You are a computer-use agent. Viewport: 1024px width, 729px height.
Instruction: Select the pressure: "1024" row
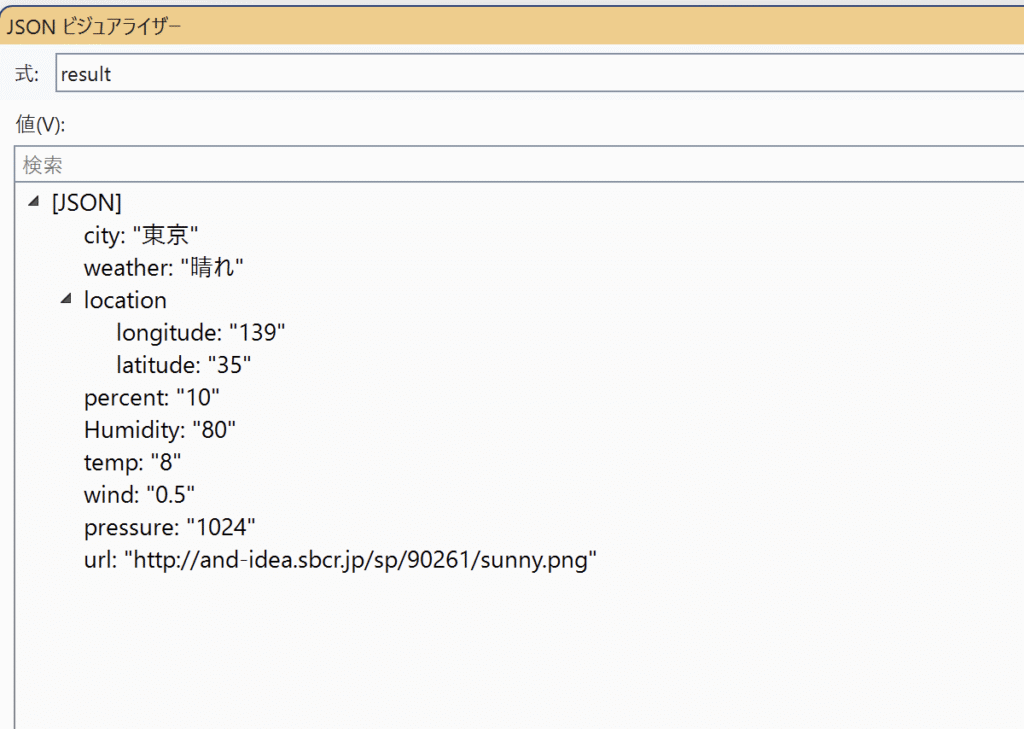169,527
